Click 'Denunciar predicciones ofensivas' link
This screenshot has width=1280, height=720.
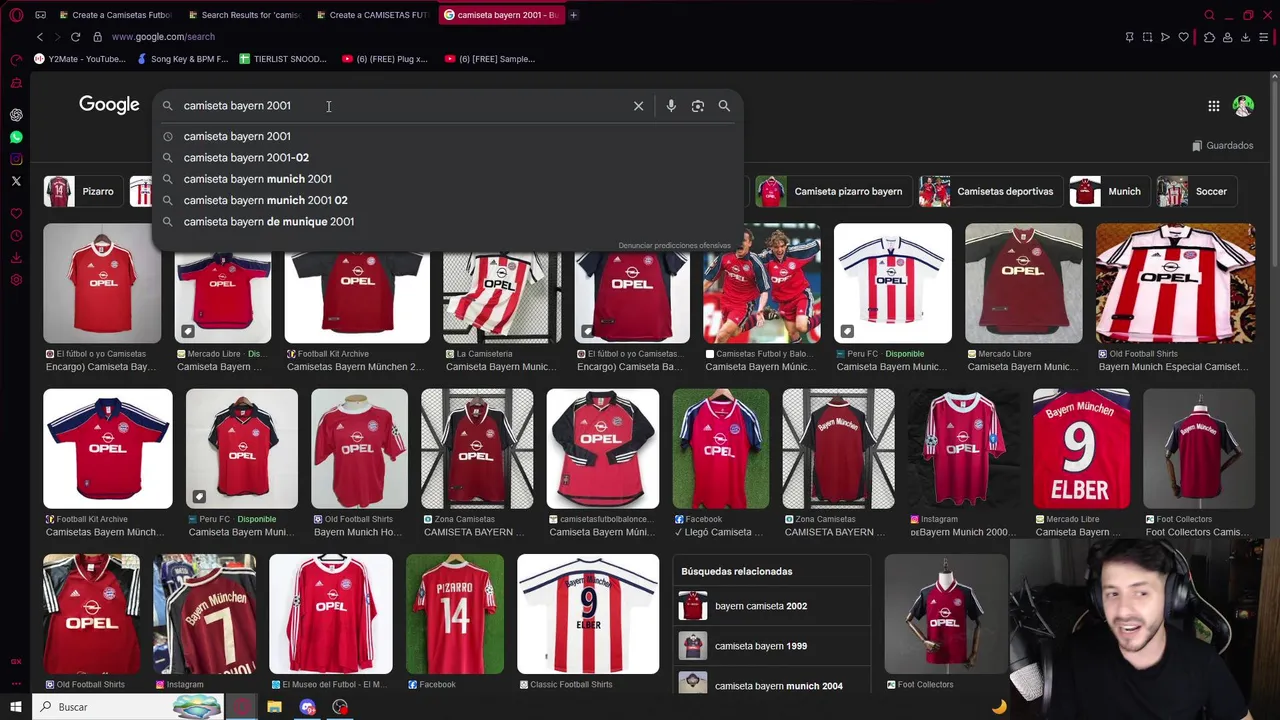point(674,245)
